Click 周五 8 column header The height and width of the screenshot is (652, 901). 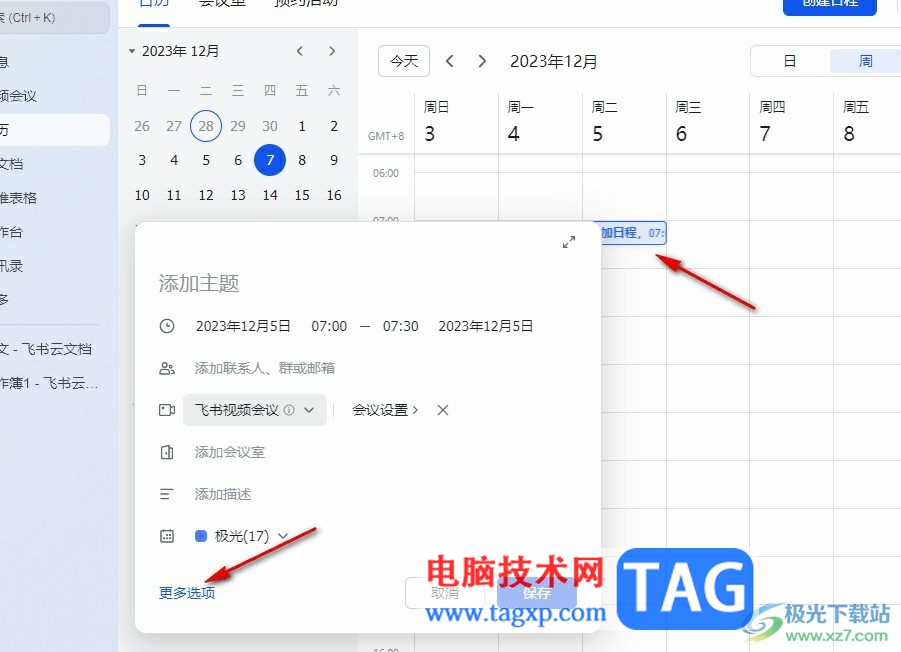[867, 122]
